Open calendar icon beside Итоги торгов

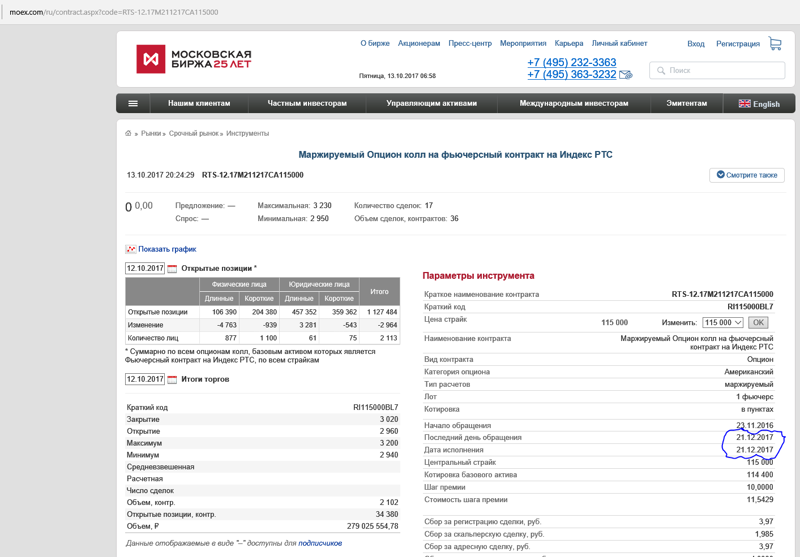pos(172,379)
